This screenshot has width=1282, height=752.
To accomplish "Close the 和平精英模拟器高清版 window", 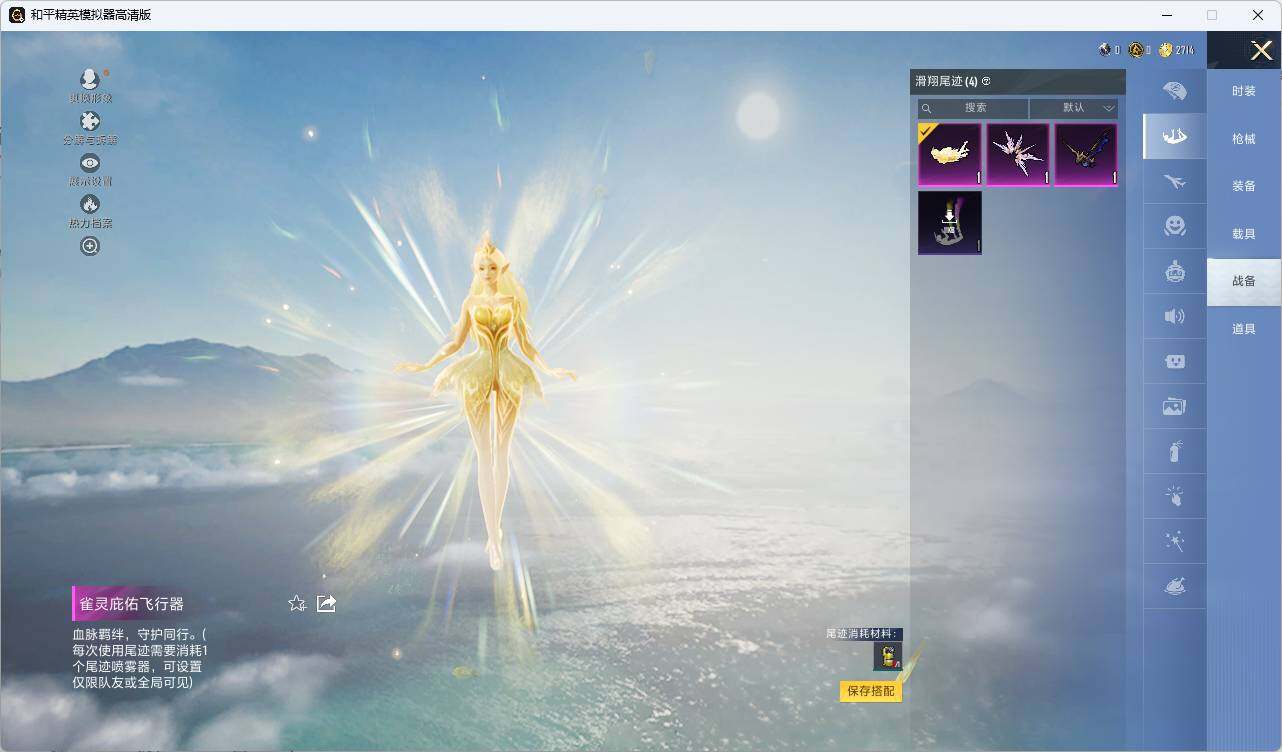I will point(1258,15).
